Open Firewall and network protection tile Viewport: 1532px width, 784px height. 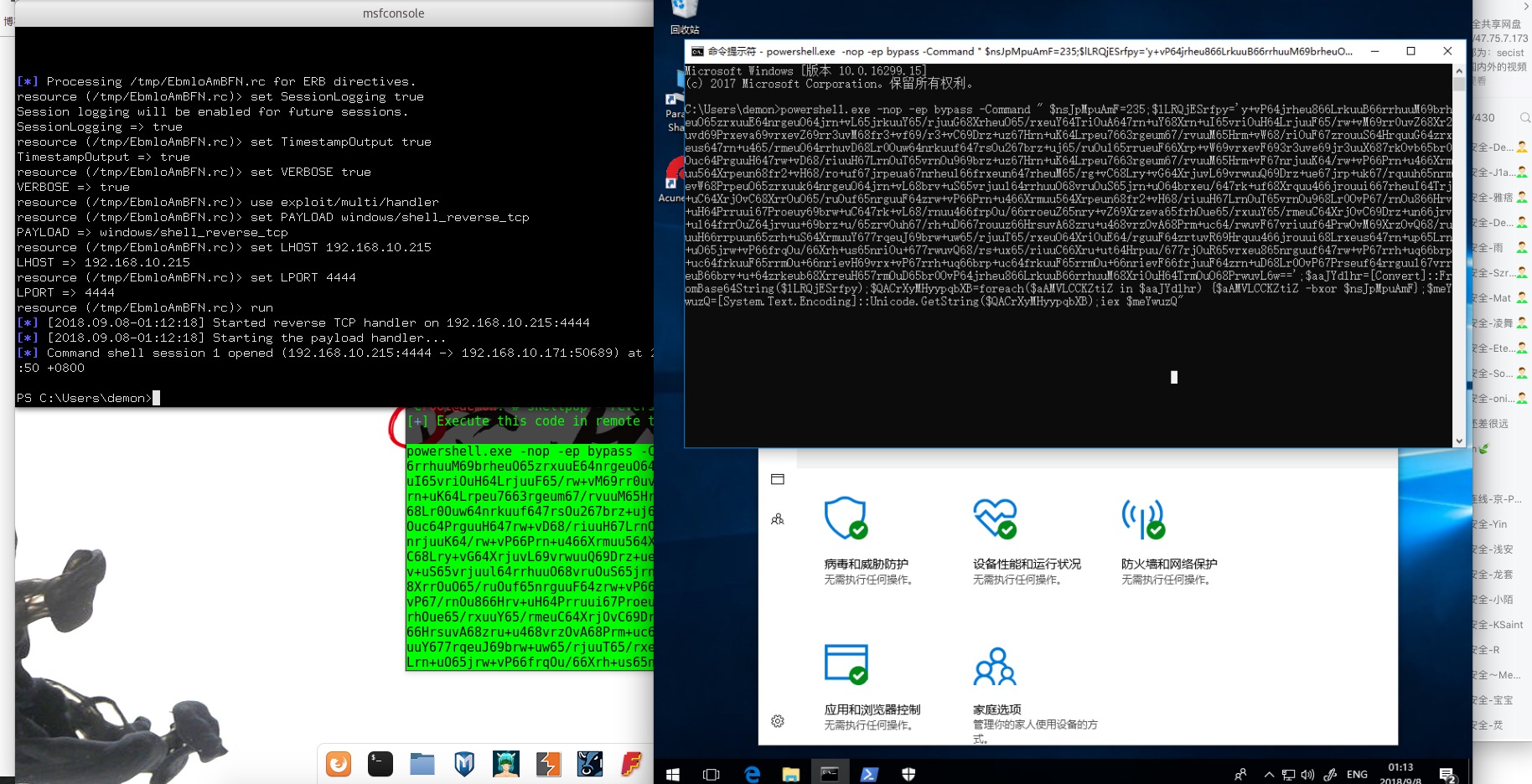[1169, 540]
